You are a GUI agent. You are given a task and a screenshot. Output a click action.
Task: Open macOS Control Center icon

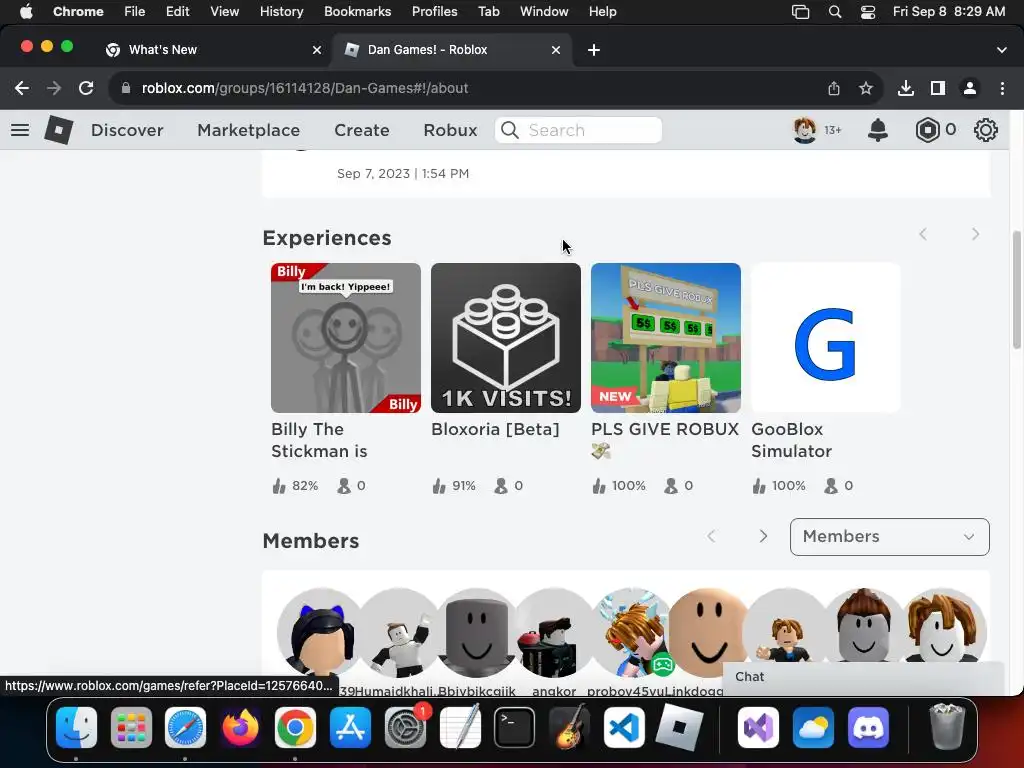(867, 12)
